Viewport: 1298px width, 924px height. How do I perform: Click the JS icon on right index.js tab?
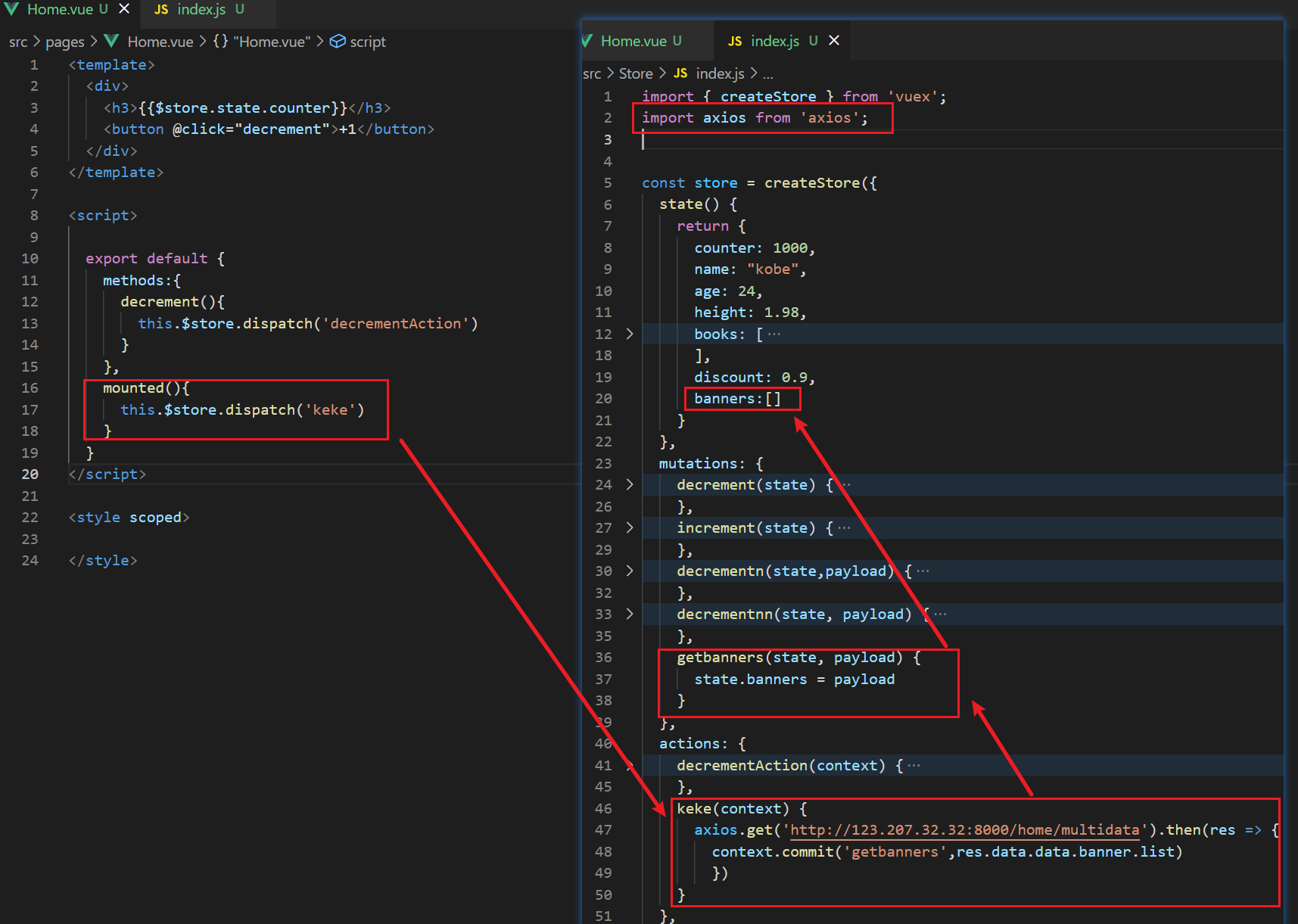coord(735,42)
